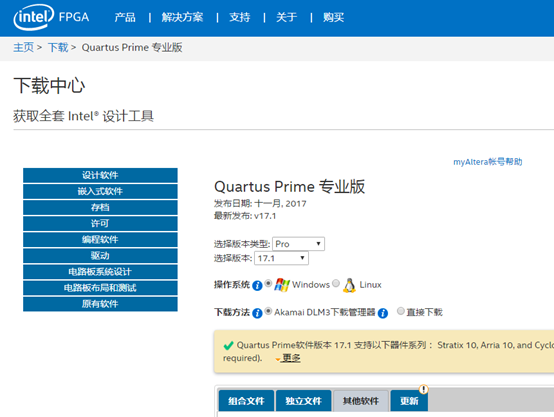Open 解决方案 menu in top navigation

point(182,17)
